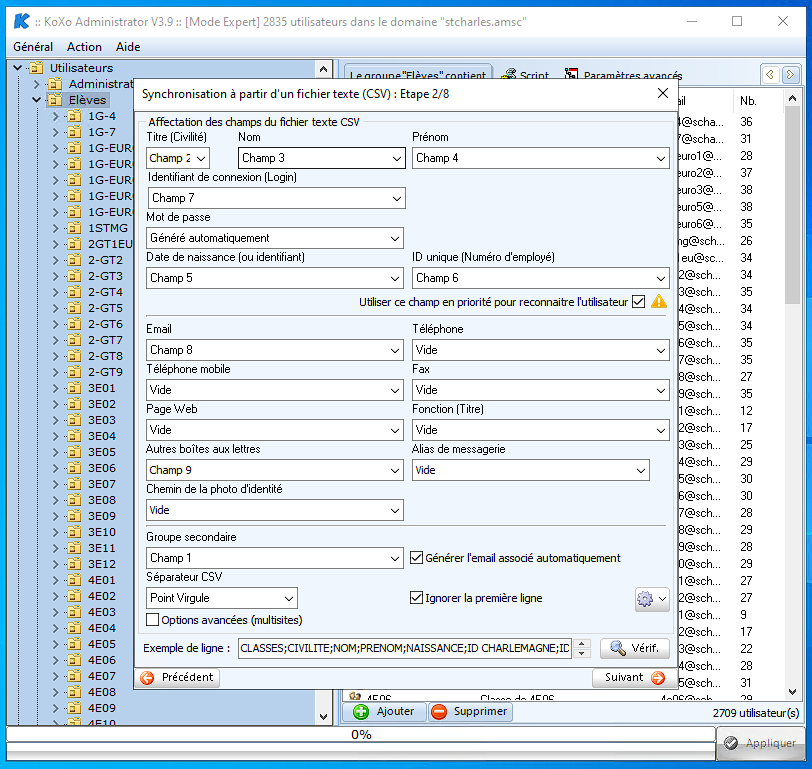Close the CSV synchronisation dialog
Image resolution: width=812 pixels, height=769 pixels.
click(x=663, y=93)
